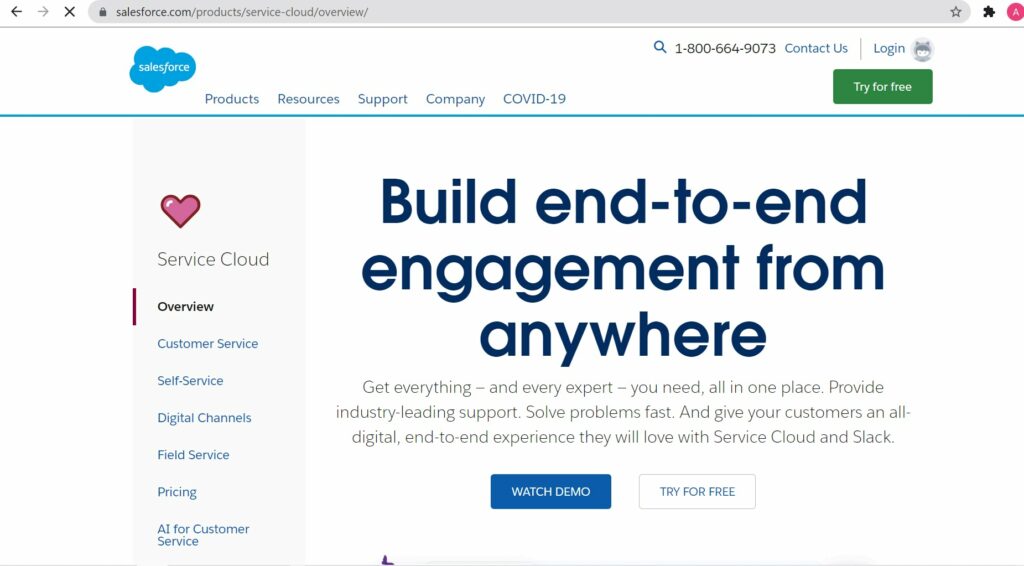This screenshot has width=1024, height=566.
Task: Stop page loading with the X icon
Action: (x=69, y=12)
